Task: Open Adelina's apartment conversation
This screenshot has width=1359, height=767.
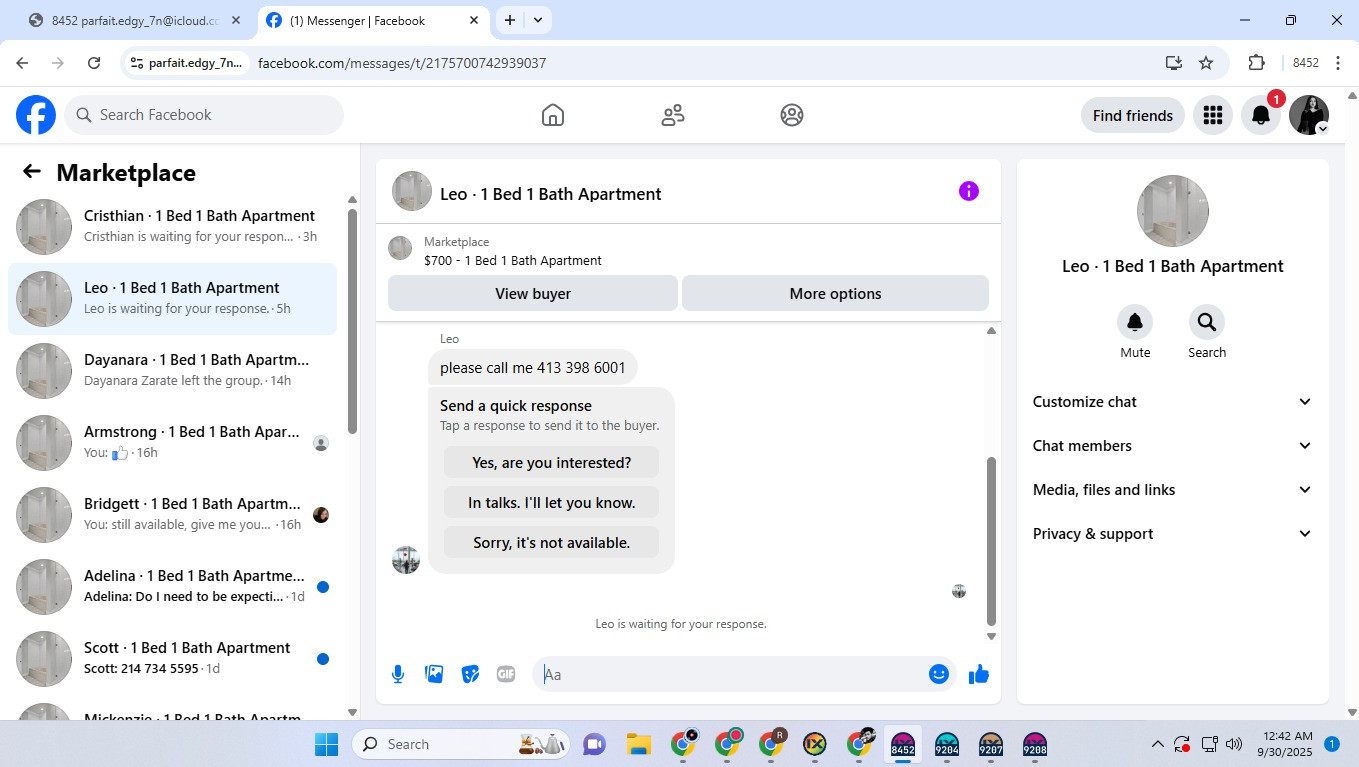Action: (172, 587)
